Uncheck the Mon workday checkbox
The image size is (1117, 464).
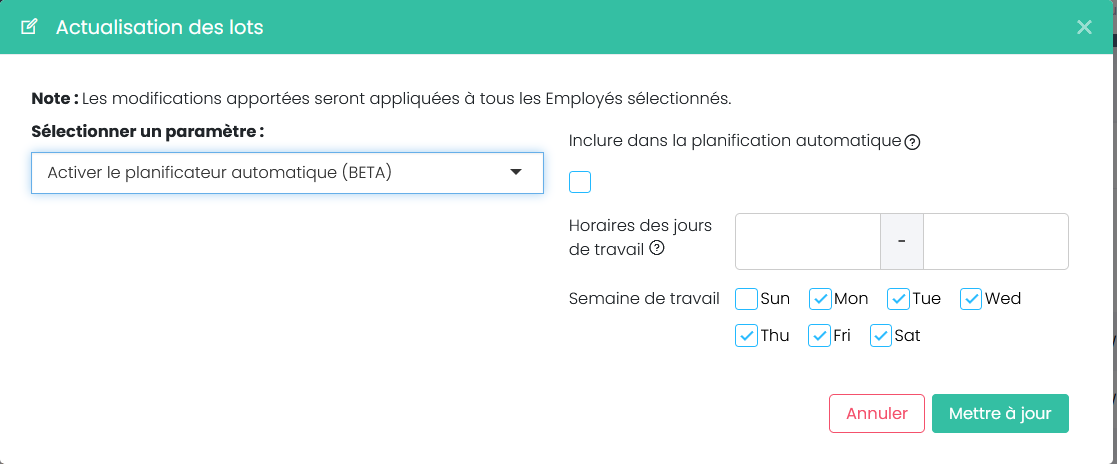[x=820, y=298]
